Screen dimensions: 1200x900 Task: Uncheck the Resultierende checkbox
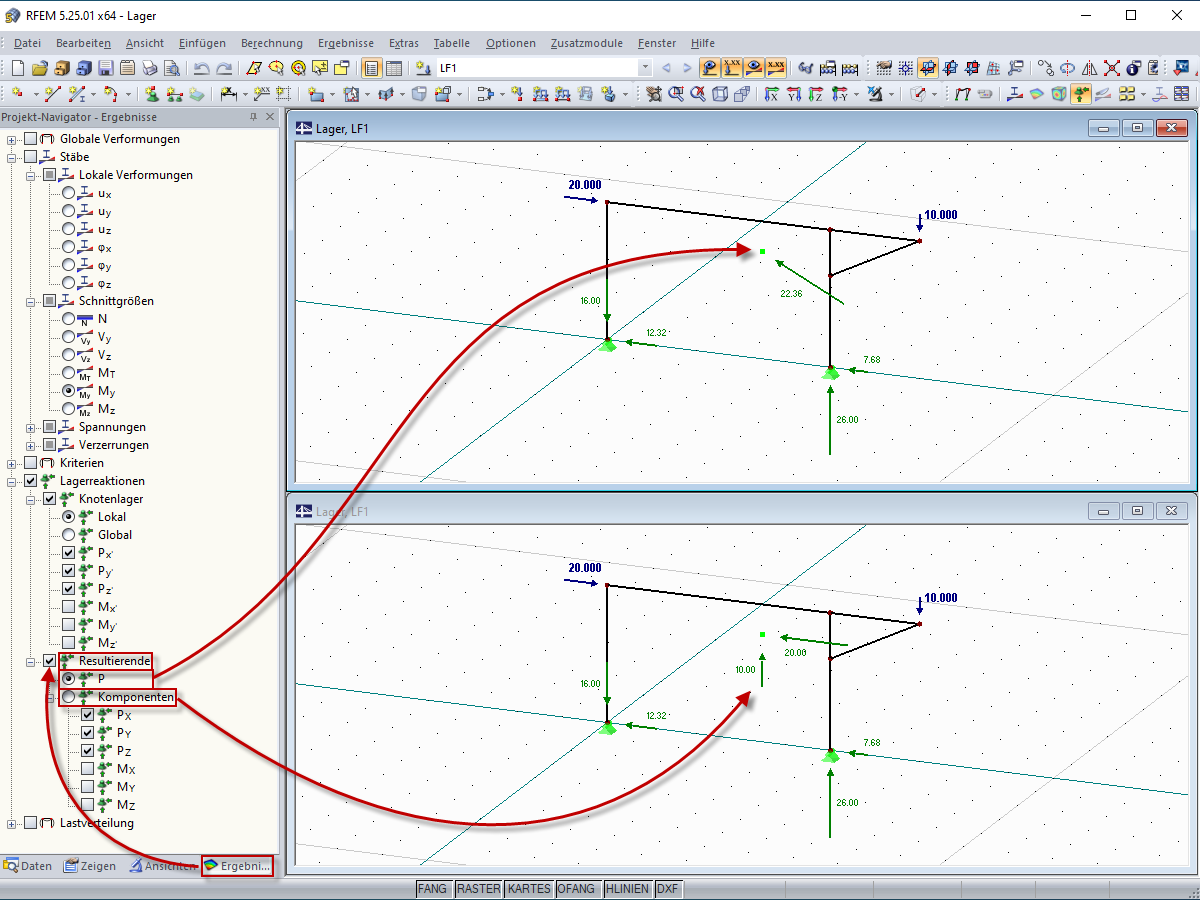(x=50, y=661)
